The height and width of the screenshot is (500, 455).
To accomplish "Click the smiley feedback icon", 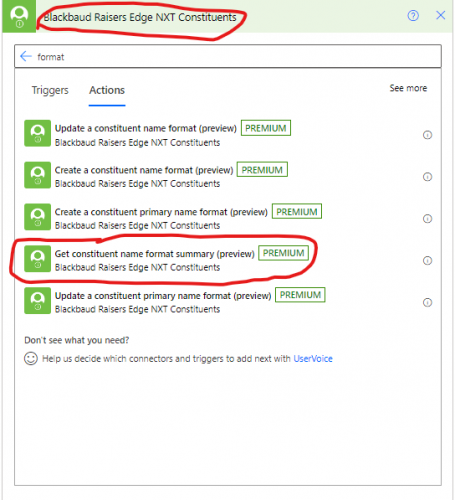I will coord(31,359).
